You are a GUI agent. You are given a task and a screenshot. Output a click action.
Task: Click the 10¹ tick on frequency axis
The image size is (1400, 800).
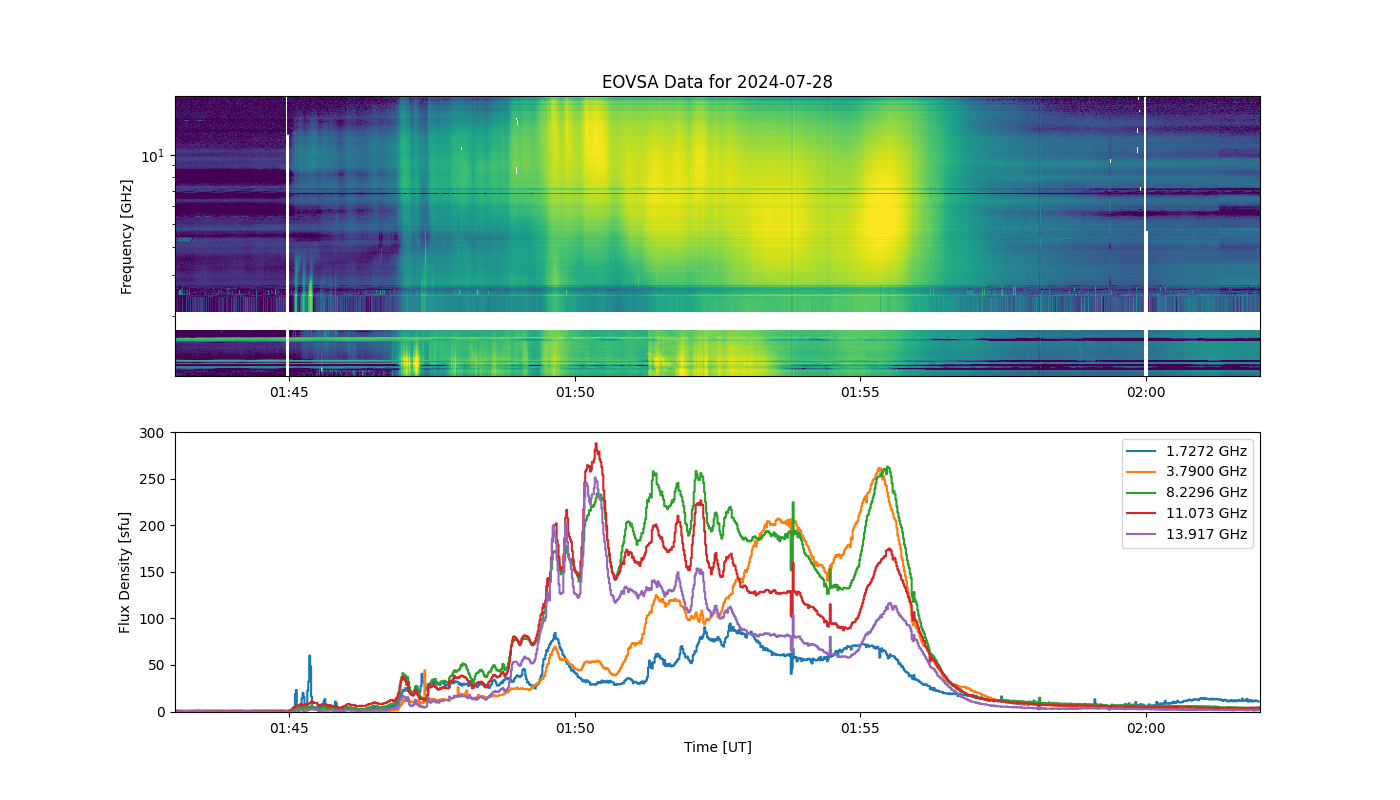click(x=152, y=156)
